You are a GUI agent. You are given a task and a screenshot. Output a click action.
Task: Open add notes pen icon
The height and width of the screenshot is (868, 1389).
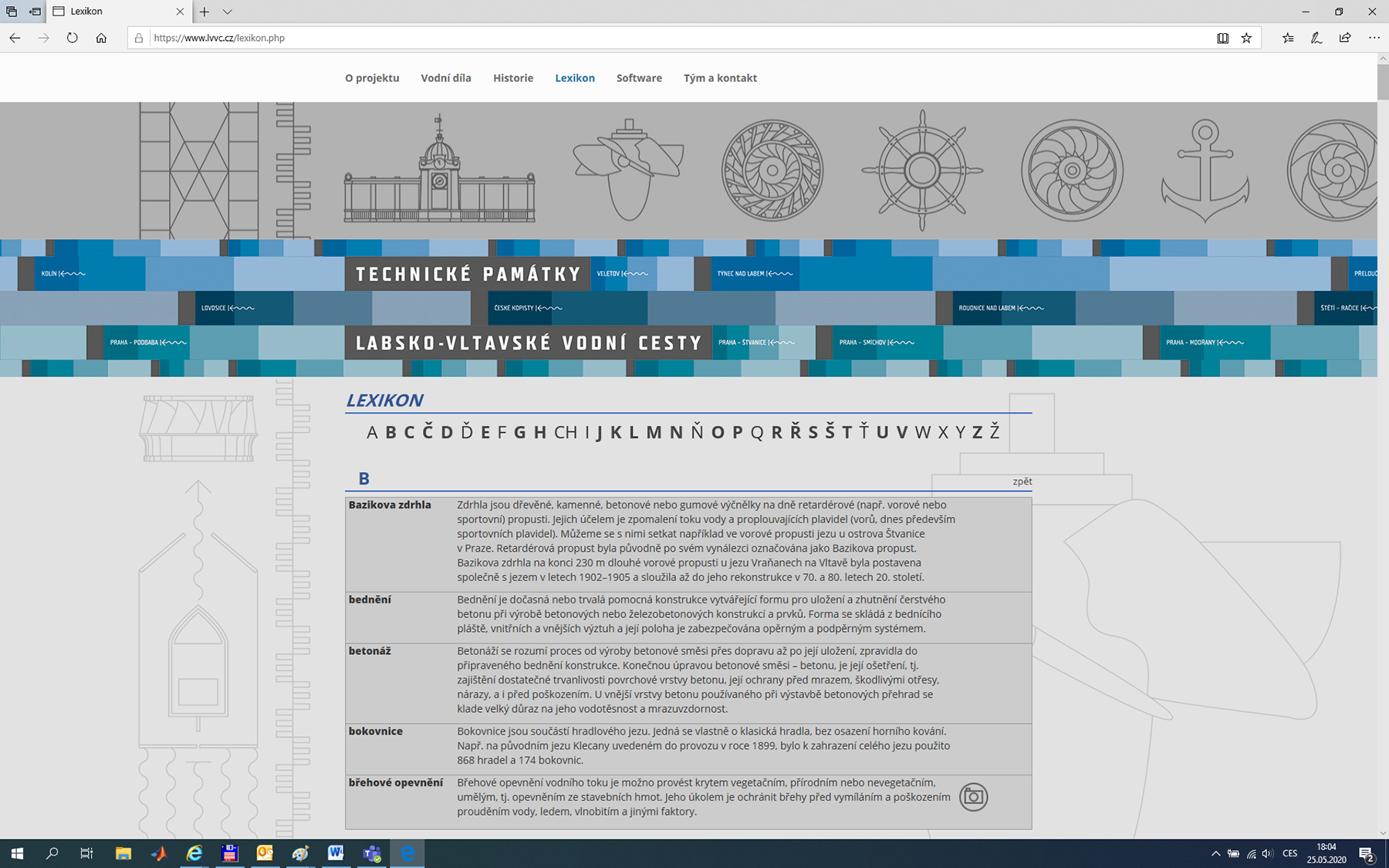pyautogui.click(x=1316, y=38)
